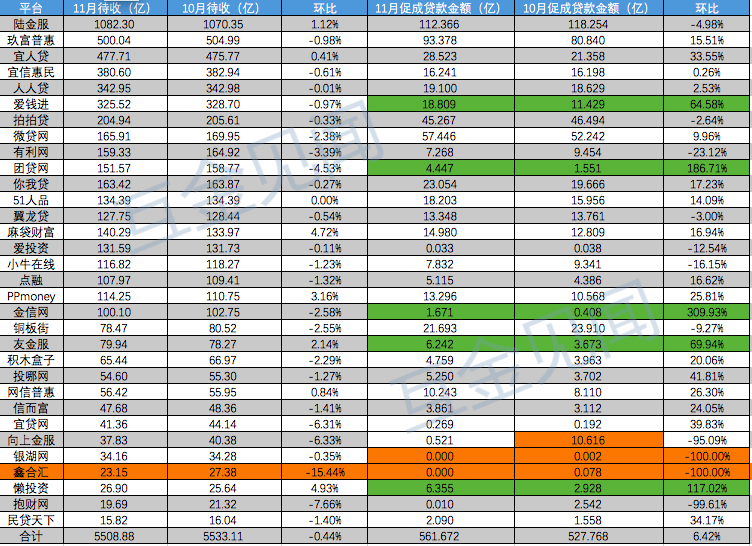Click the -95.09% cell for 向上金服
This screenshot has width=752, height=546.
pos(707,440)
